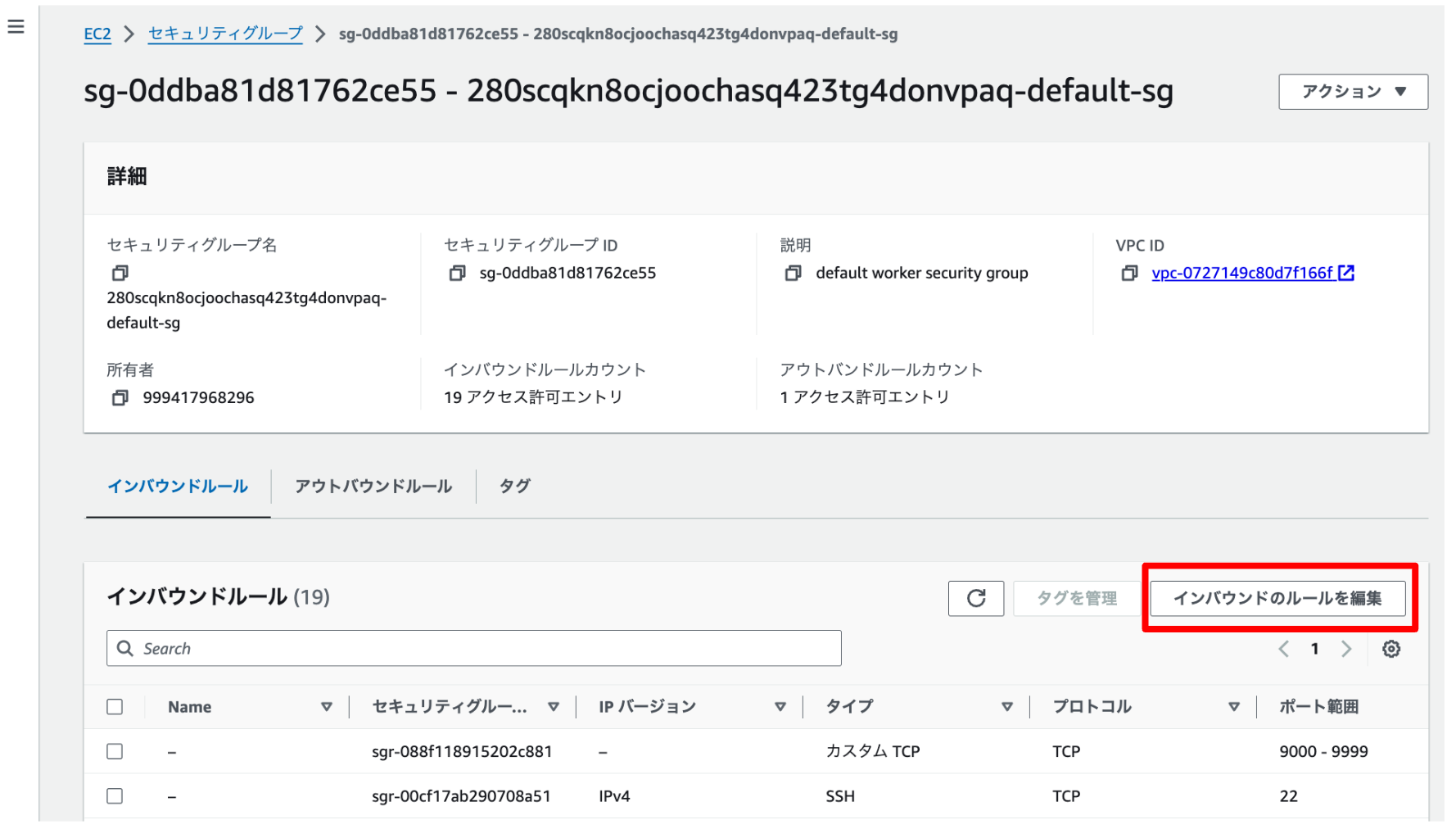
Task: Copy the description text icon
Action: tap(793, 273)
